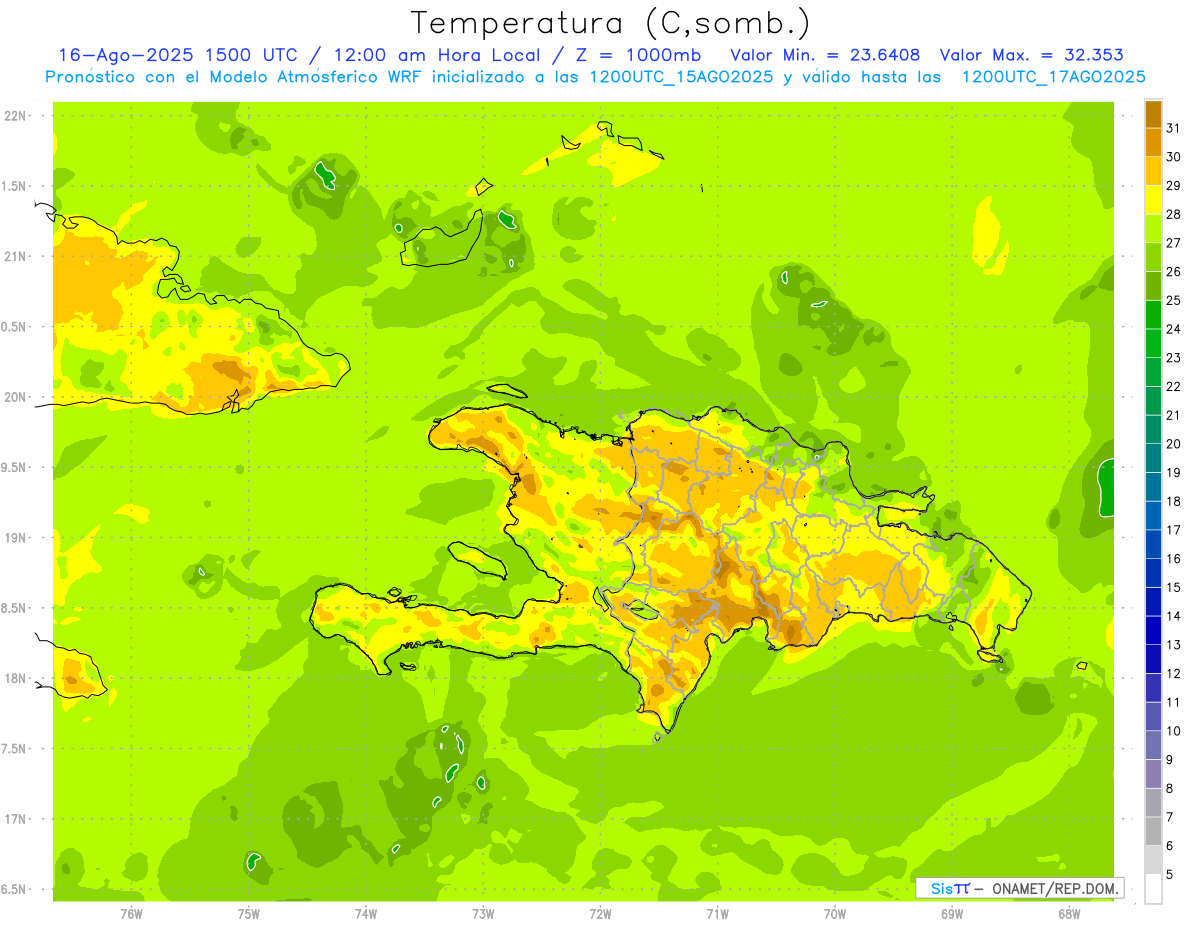Click legend value 19
1200x927 pixels.
1173,472
